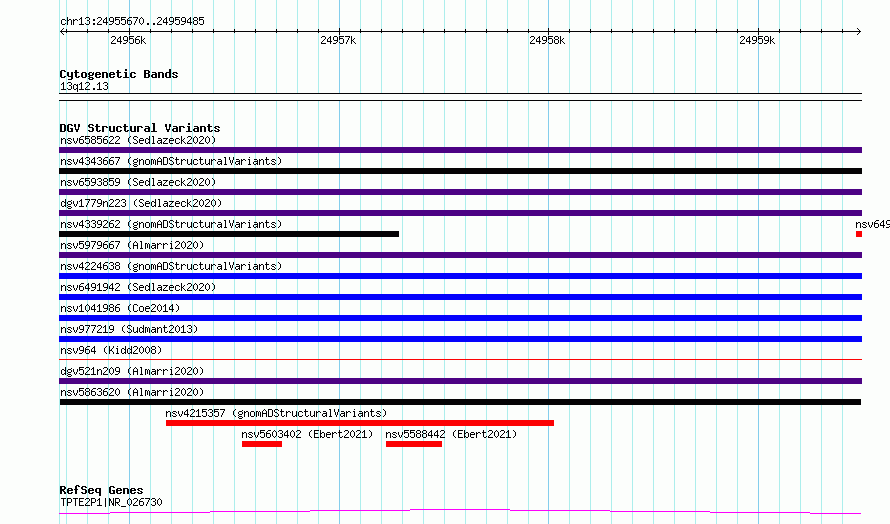Click the 24956k ruler tick label
Viewport: 890px width, 524px height.
tap(128, 40)
